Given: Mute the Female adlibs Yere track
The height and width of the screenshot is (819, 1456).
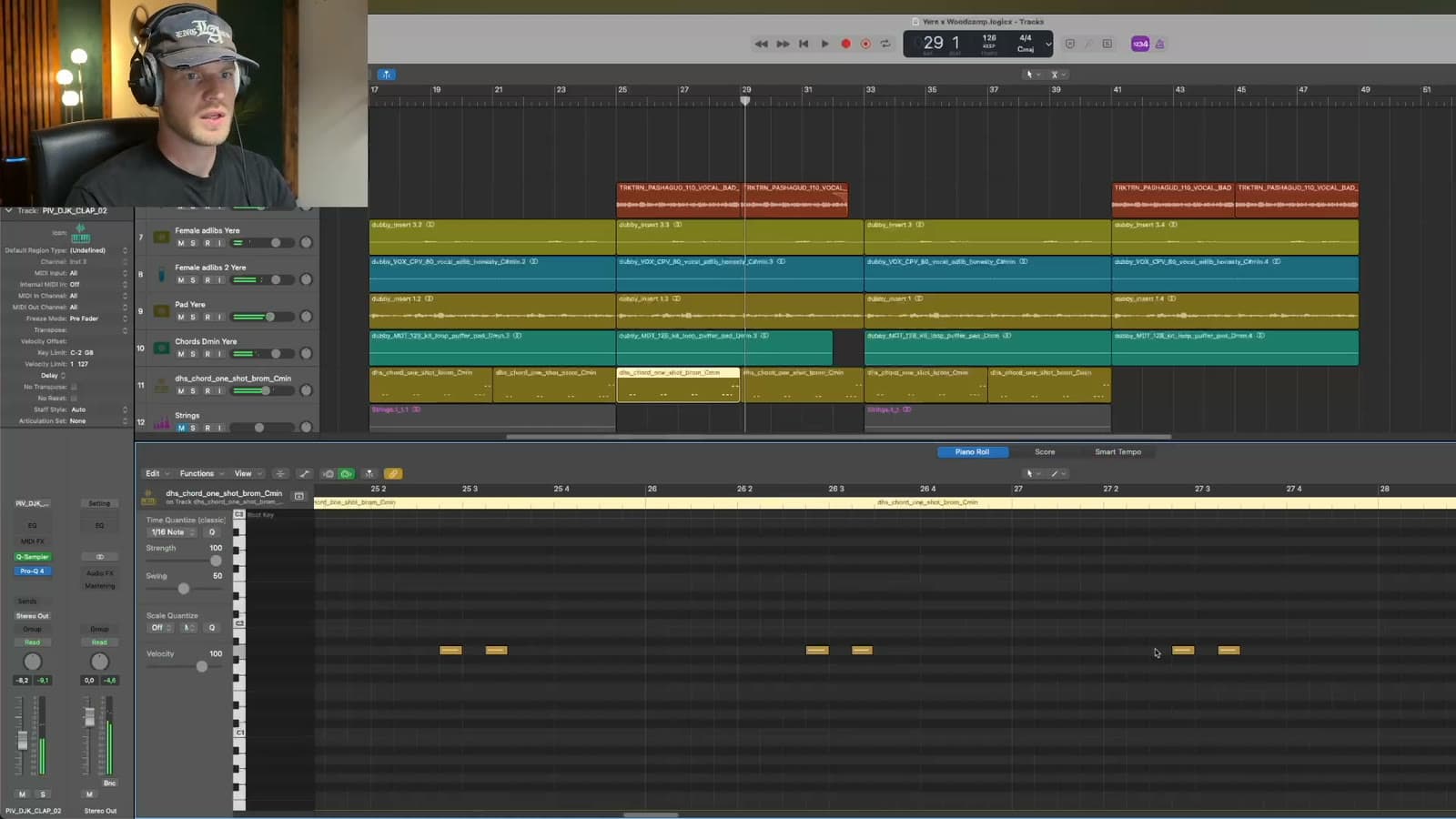Looking at the screenshot, I should click(180, 243).
